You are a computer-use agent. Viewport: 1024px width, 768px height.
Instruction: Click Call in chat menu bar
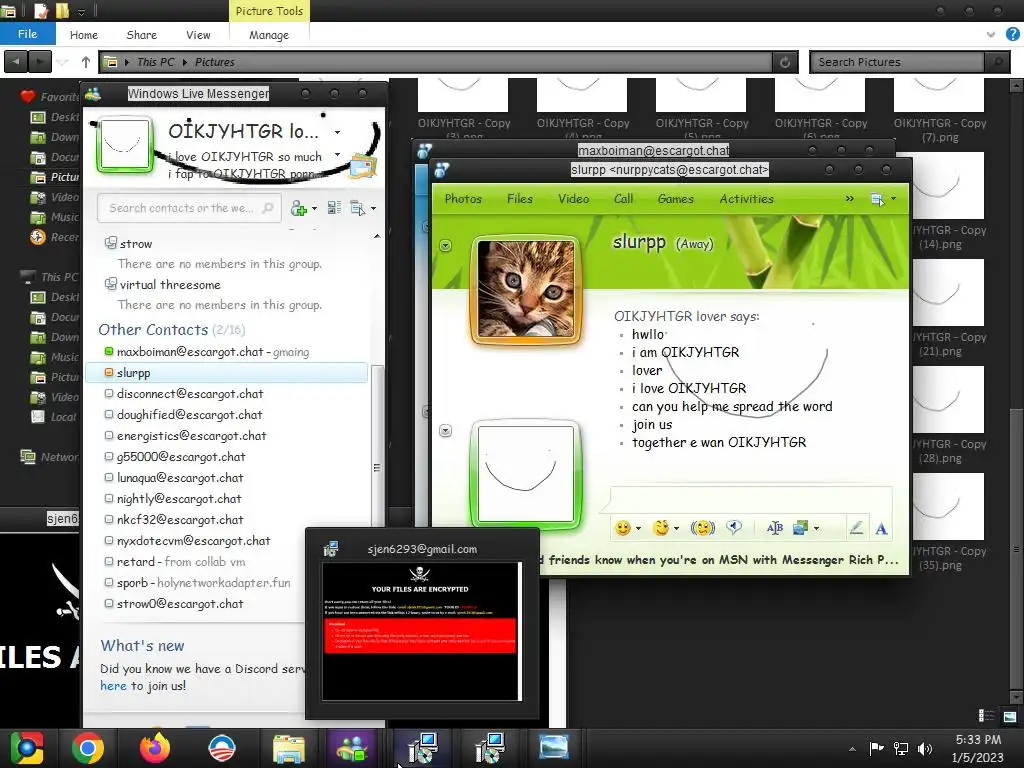[623, 199]
